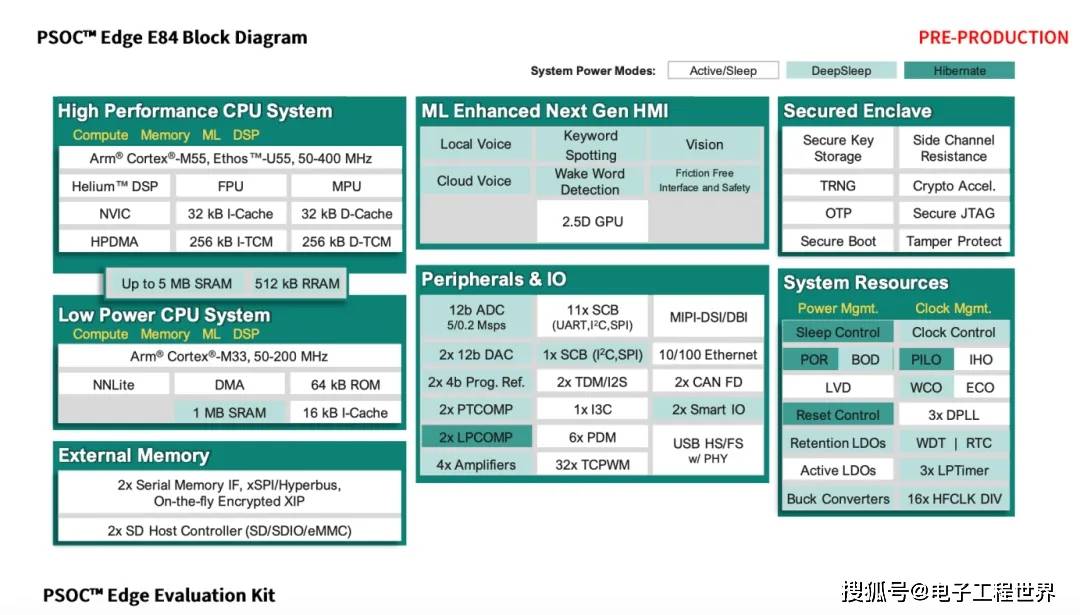This screenshot has width=1080, height=615.
Task: Click the Secure Boot block
Action: (x=838, y=241)
